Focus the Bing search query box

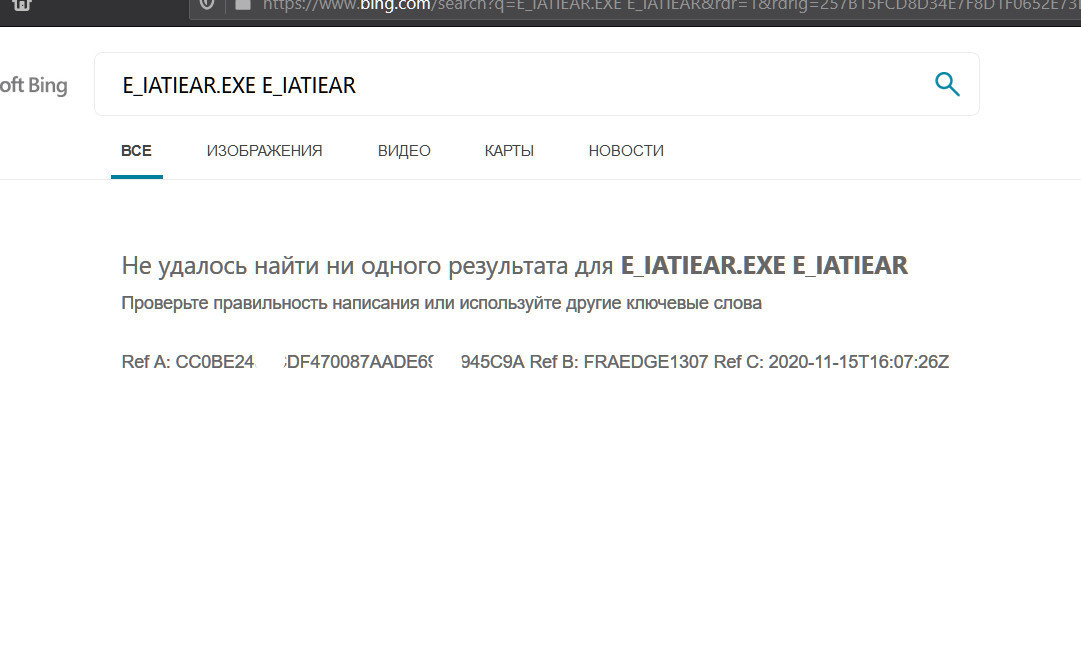(500, 85)
